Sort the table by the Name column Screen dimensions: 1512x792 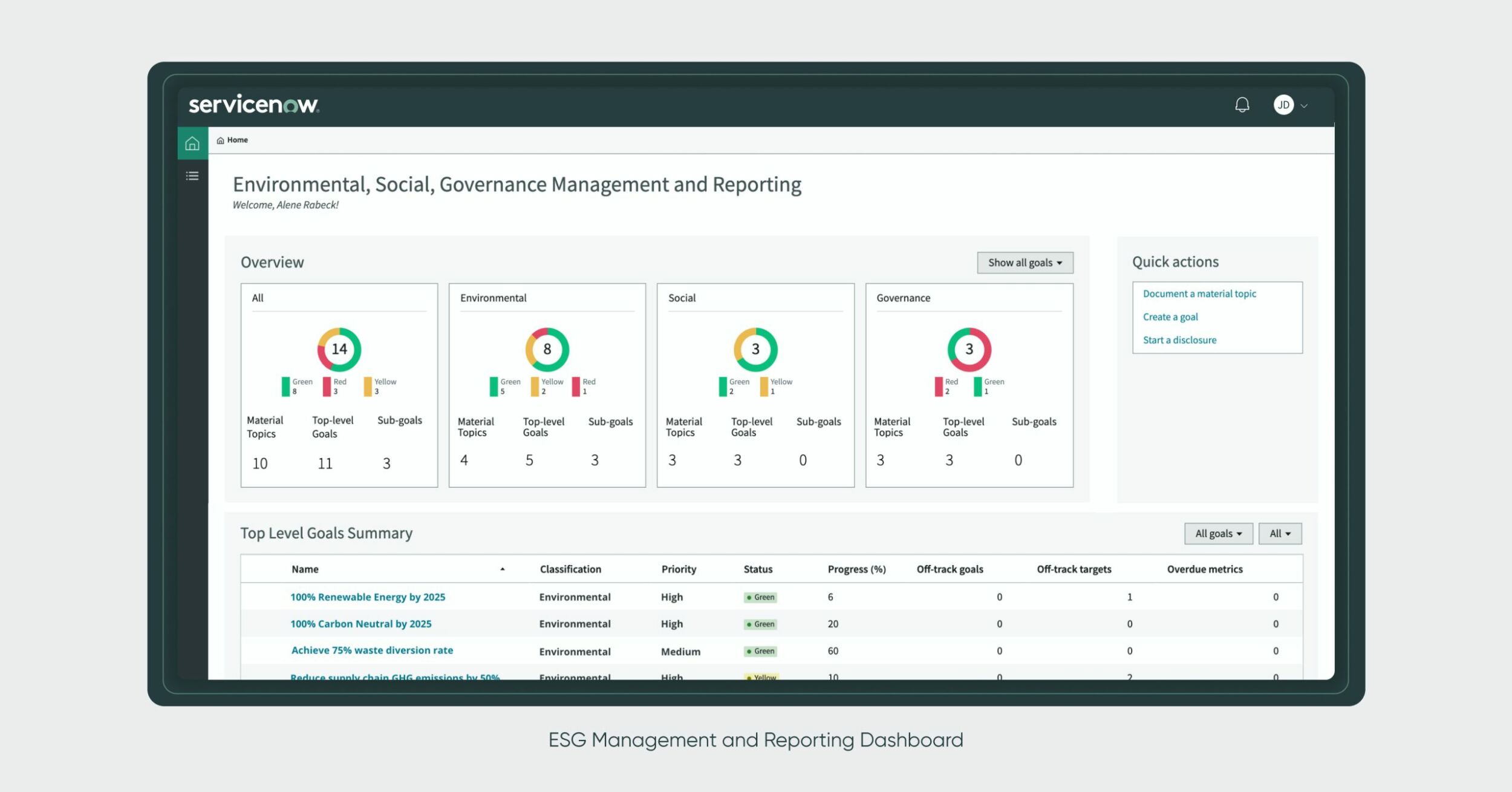tap(305, 569)
